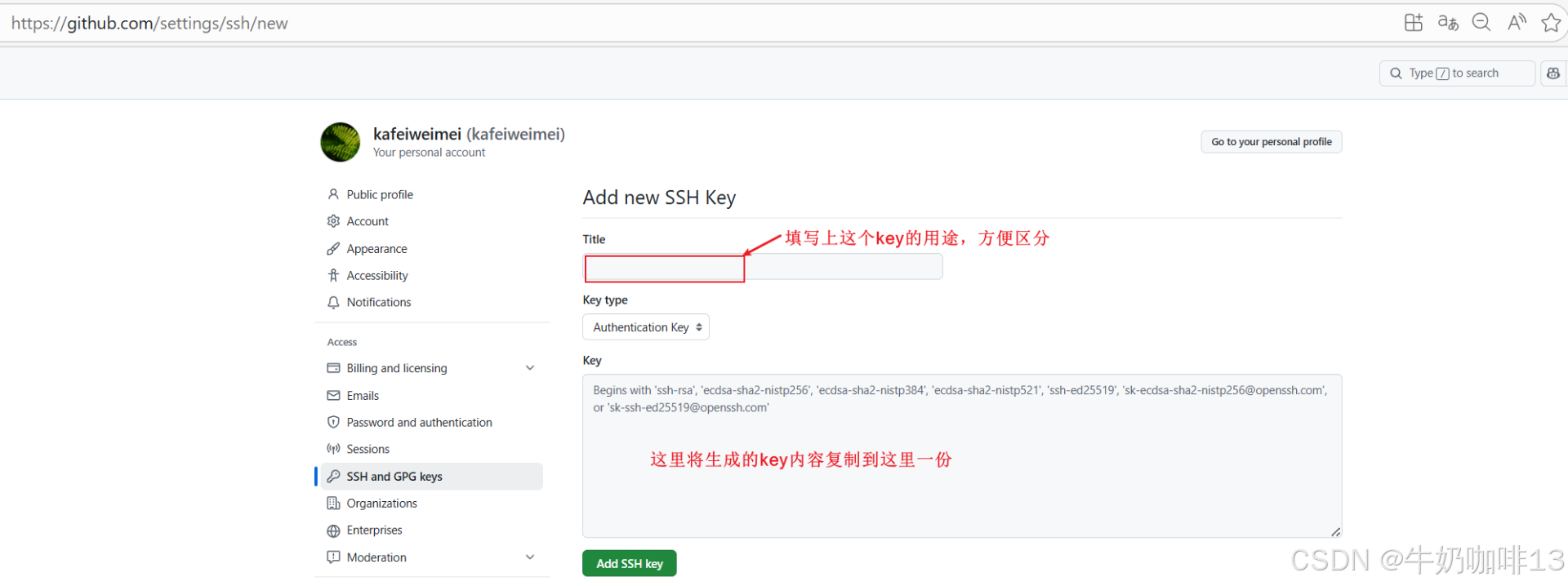The image size is (1568, 586).
Task: Click the Organizations building icon
Action: point(333,504)
